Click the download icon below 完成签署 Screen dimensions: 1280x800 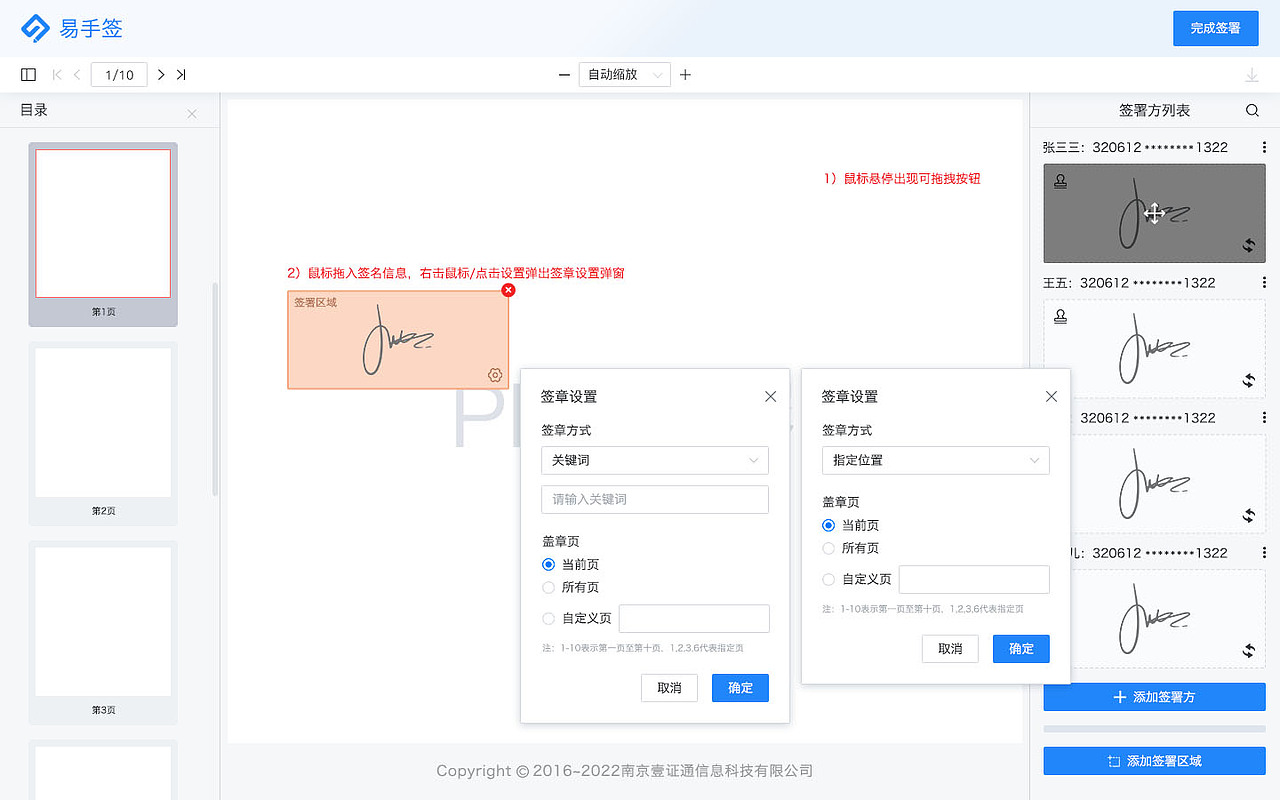click(x=1250, y=74)
